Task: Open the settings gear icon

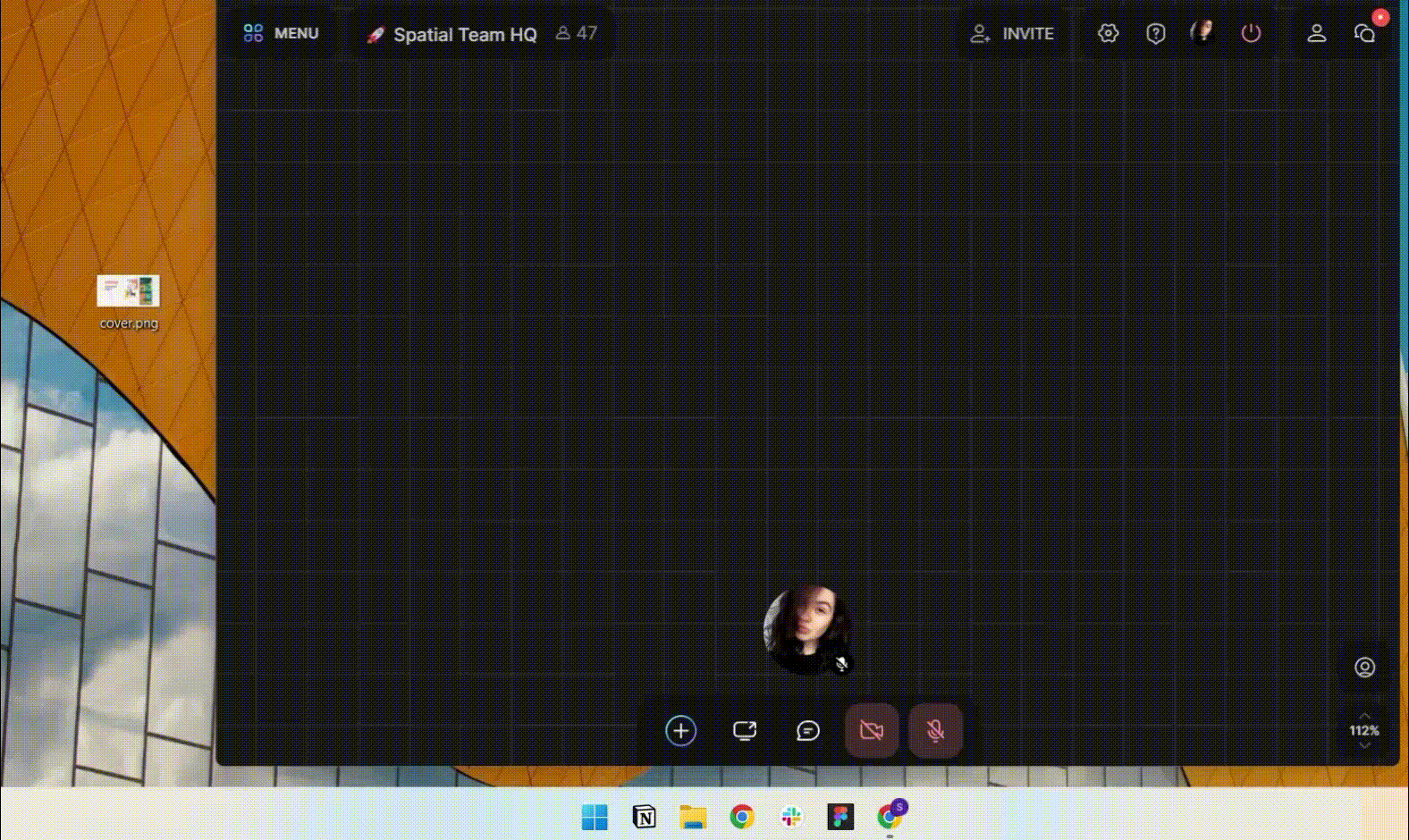Action: pyautogui.click(x=1109, y=34)
